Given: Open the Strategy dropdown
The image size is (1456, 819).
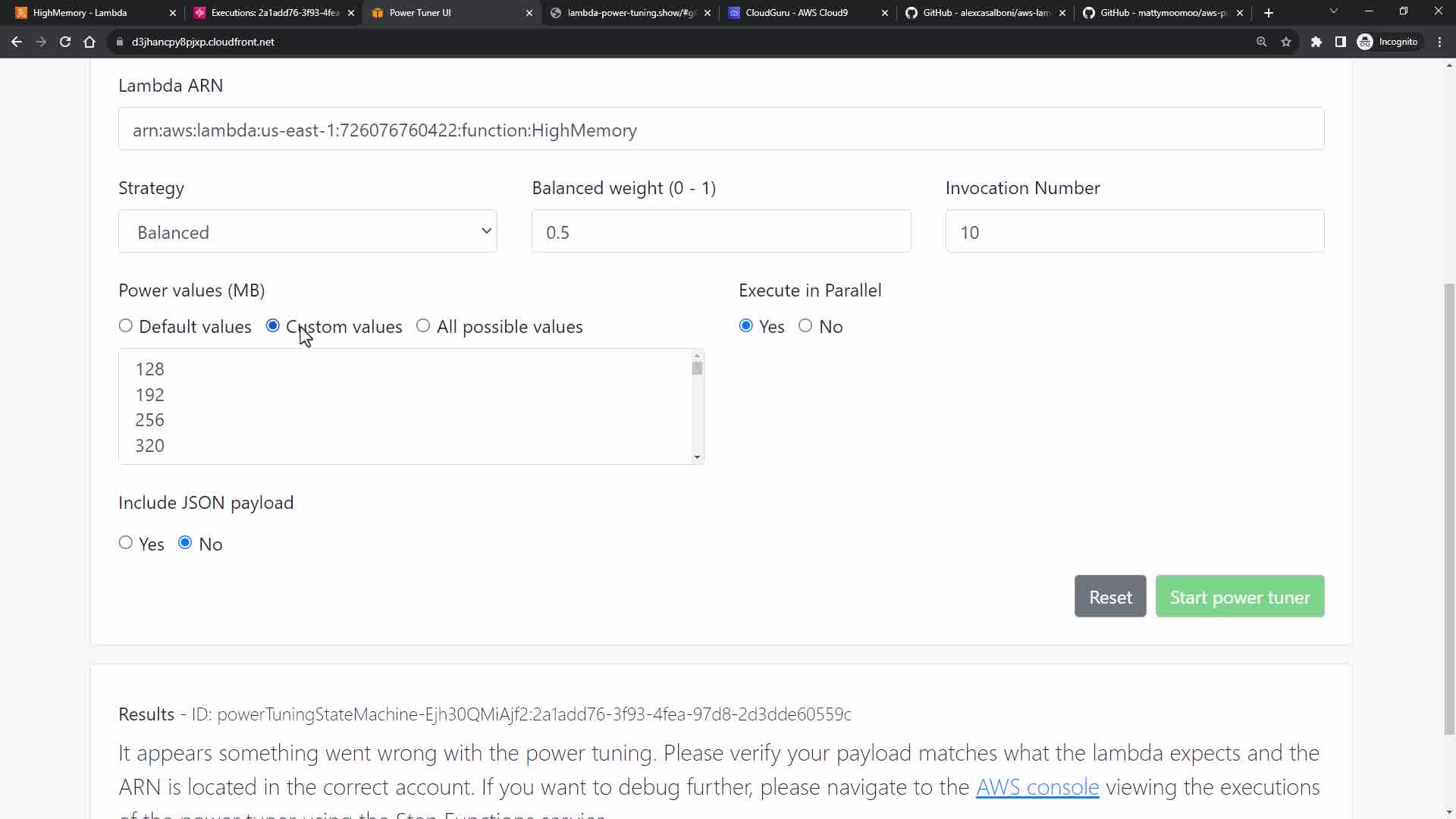Looking at the screenshot, I should [307, 231].
